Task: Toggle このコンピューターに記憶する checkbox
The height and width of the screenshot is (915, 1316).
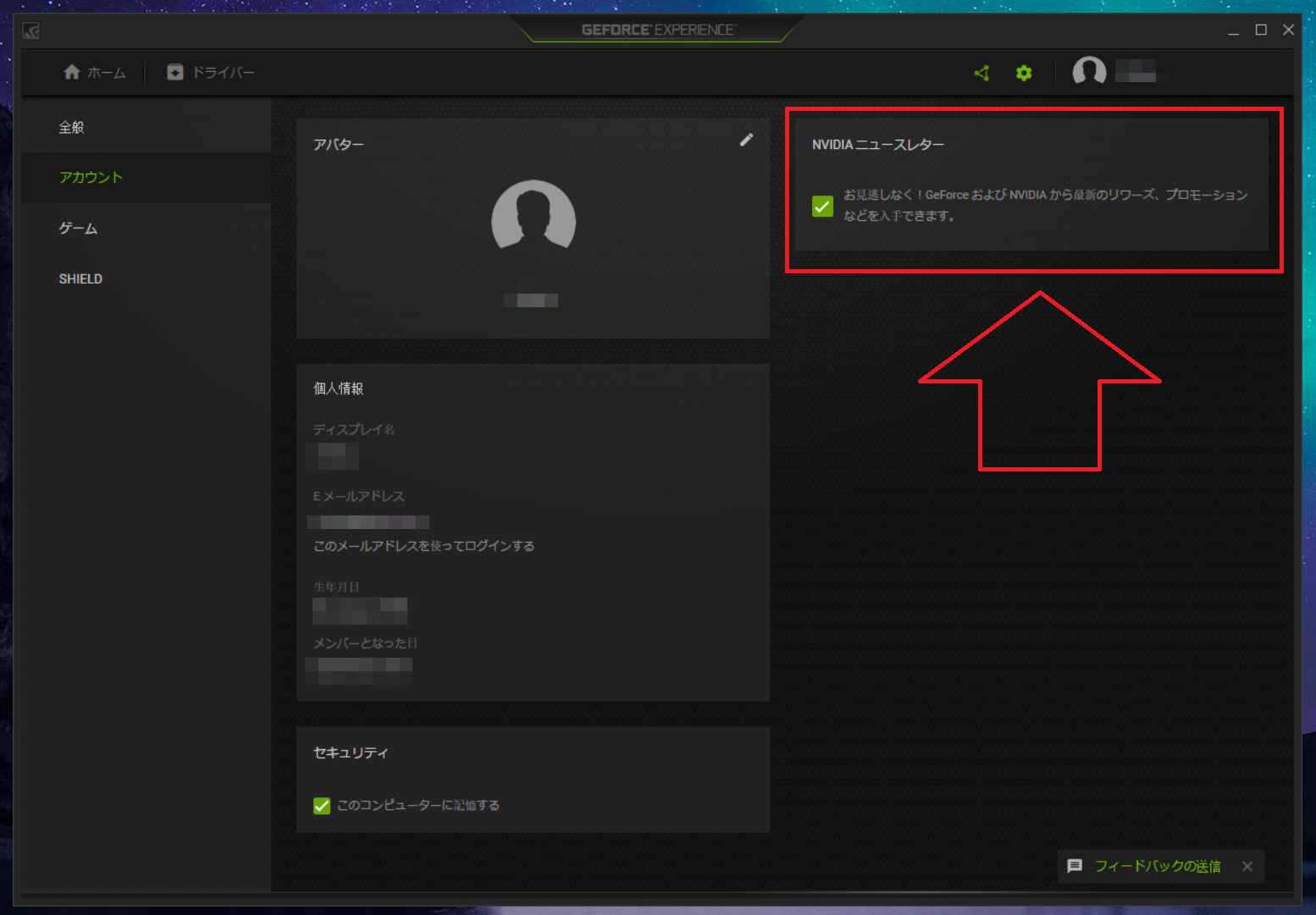Action: [322, 806]
